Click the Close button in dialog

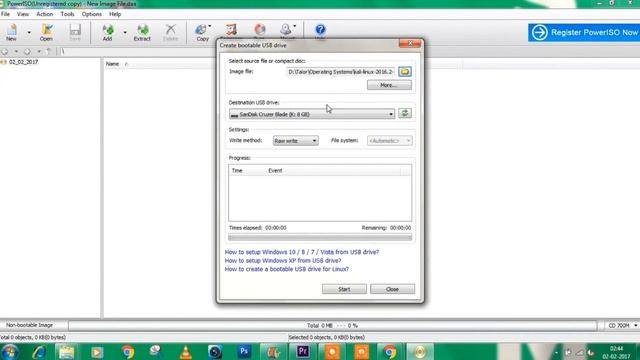click(x=392, y=289)
